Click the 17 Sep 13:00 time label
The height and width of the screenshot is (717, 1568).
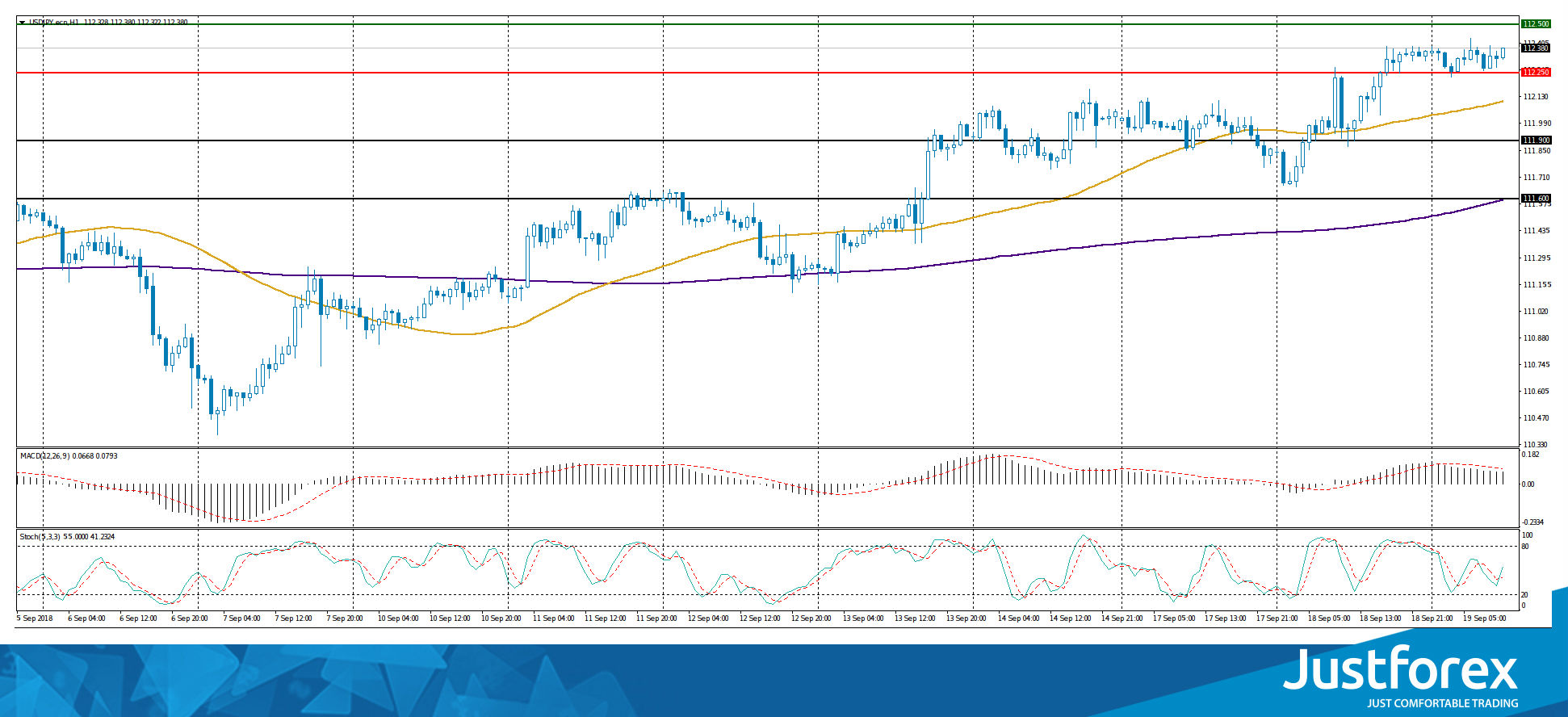[x=1225, y=618]
